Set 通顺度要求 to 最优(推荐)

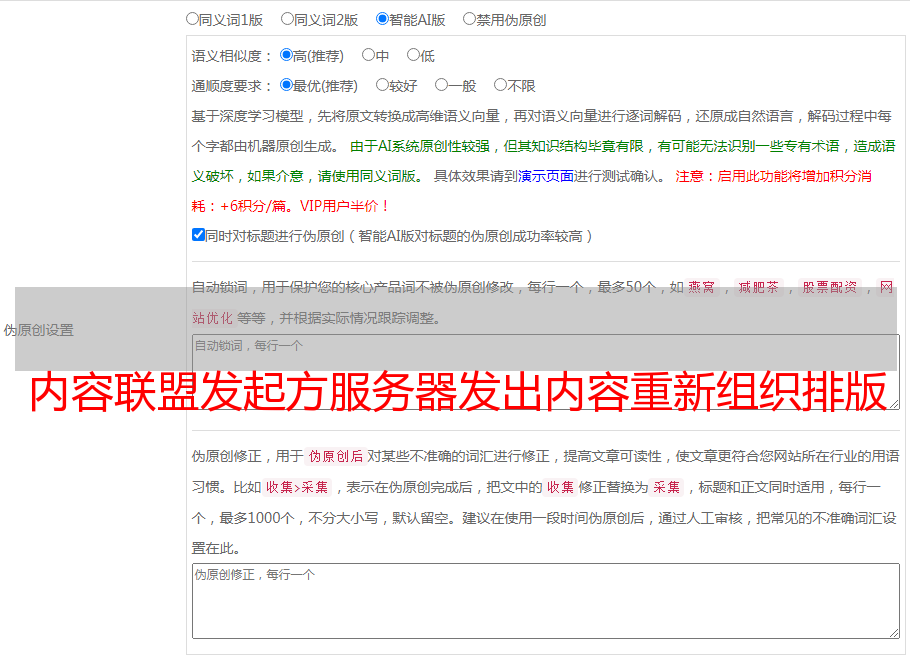[286, 85]
